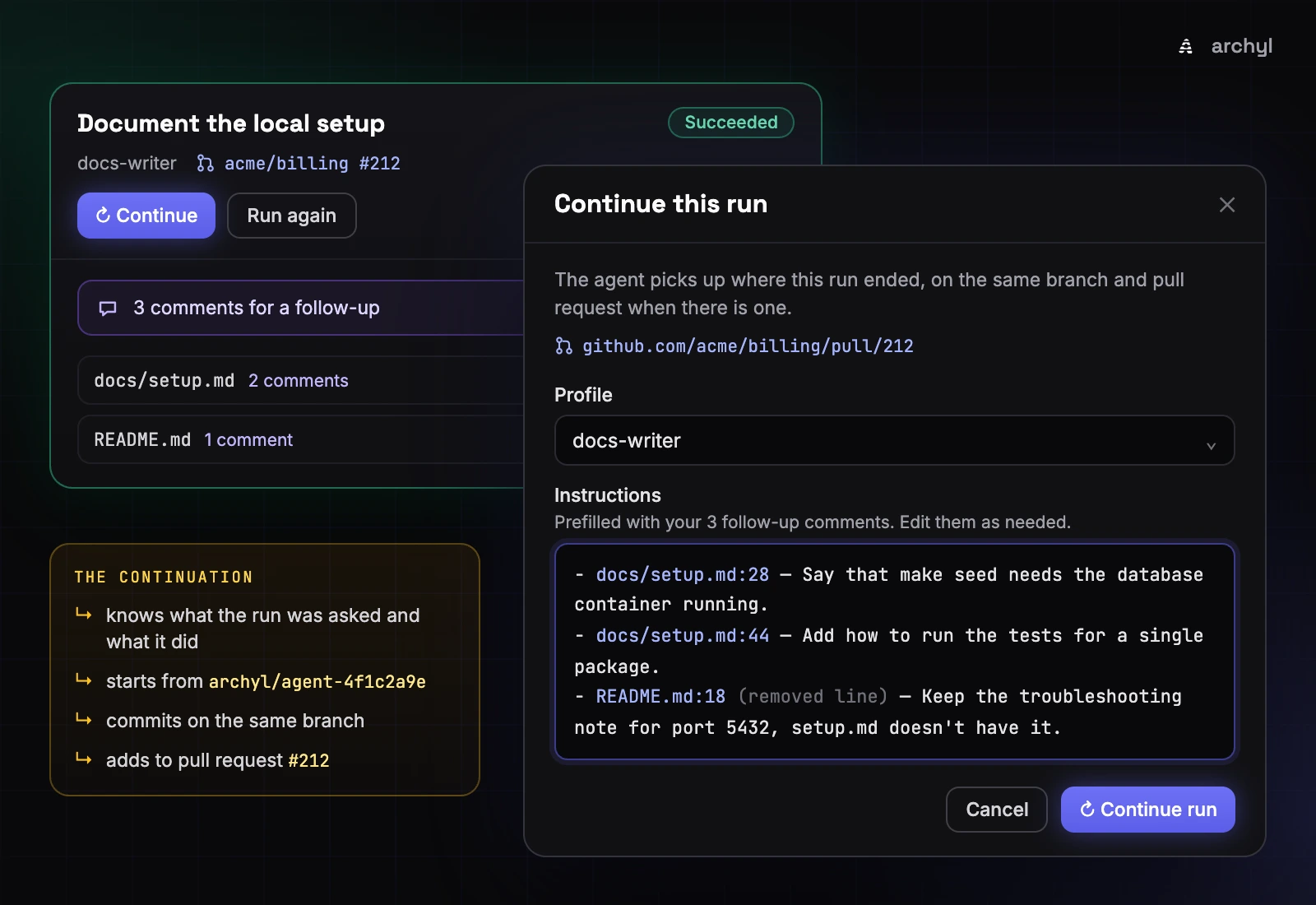Click the first arrow bullet in The Continuation
Image resolution: width=1316 pixels, height=905 pixels.
click(x=84, y=614)
